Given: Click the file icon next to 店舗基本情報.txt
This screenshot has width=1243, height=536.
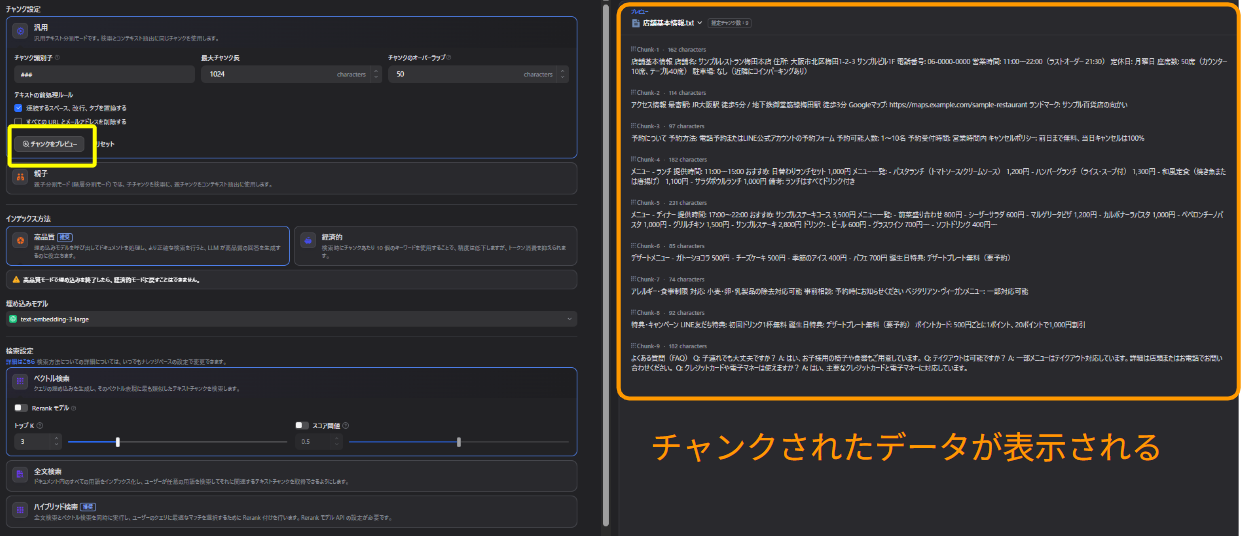Looking at the screenshot, I should pos(636,22).
